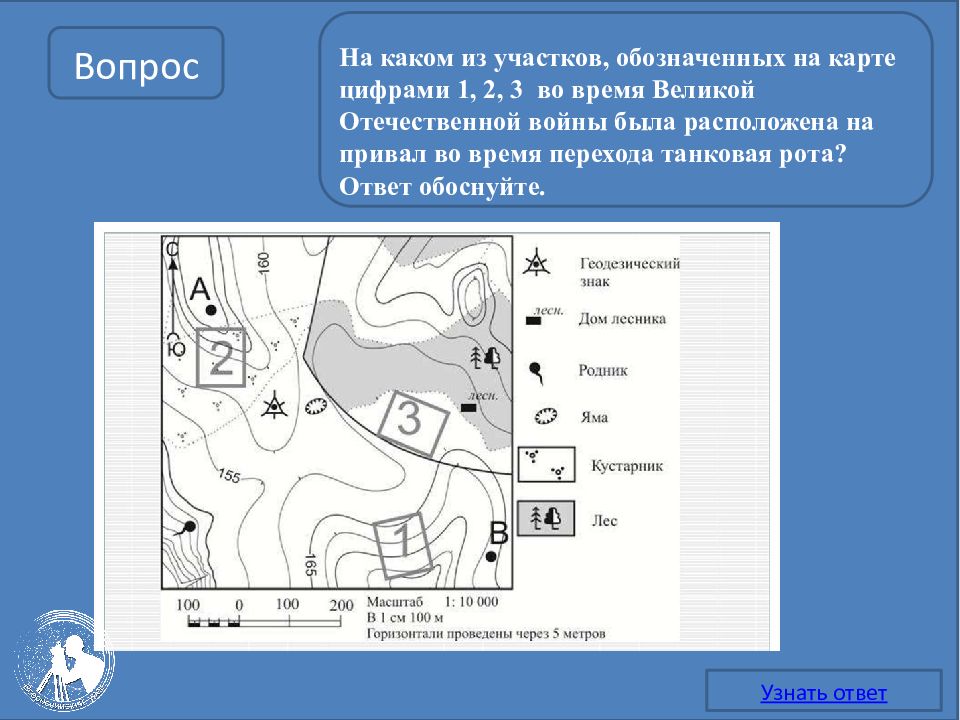
Task: Select the area marked 3 on the map
Action: [413, 422]
